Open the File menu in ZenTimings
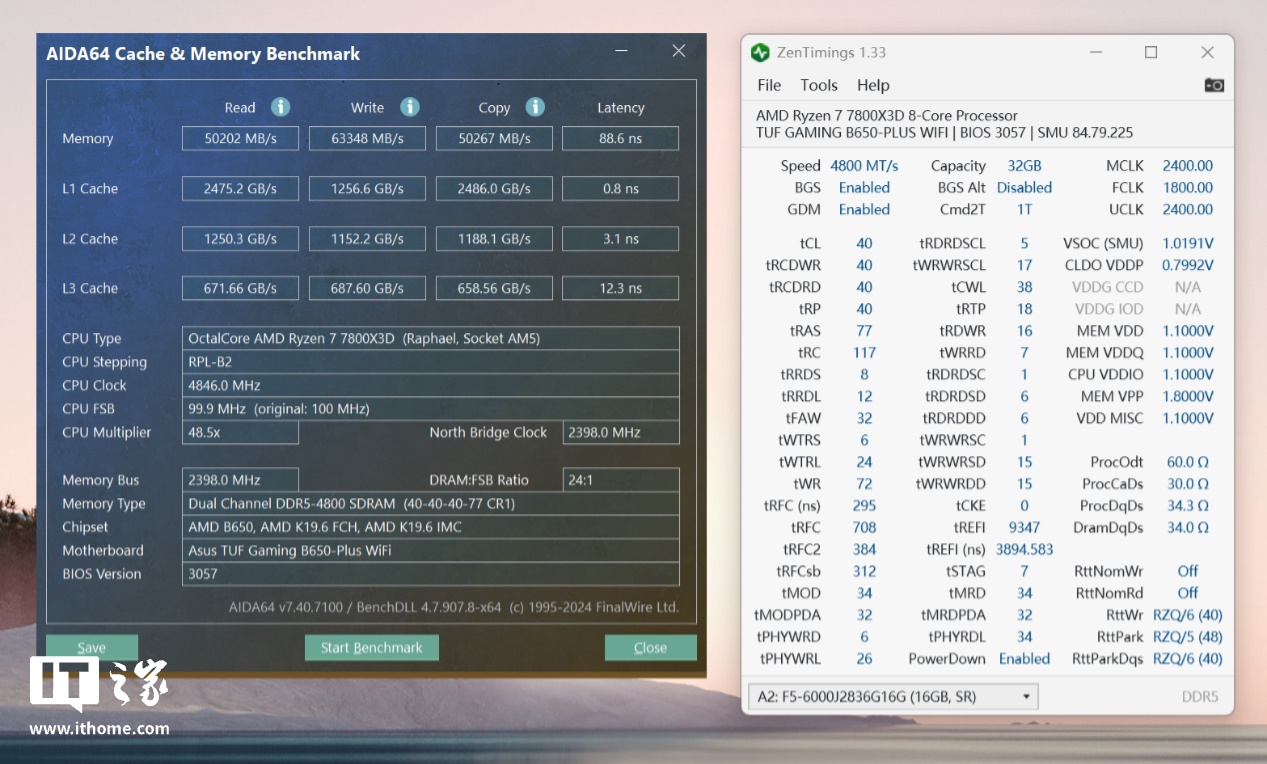Image resolution: width=1267 pixels, height=764 pixels. pos(769,85)
